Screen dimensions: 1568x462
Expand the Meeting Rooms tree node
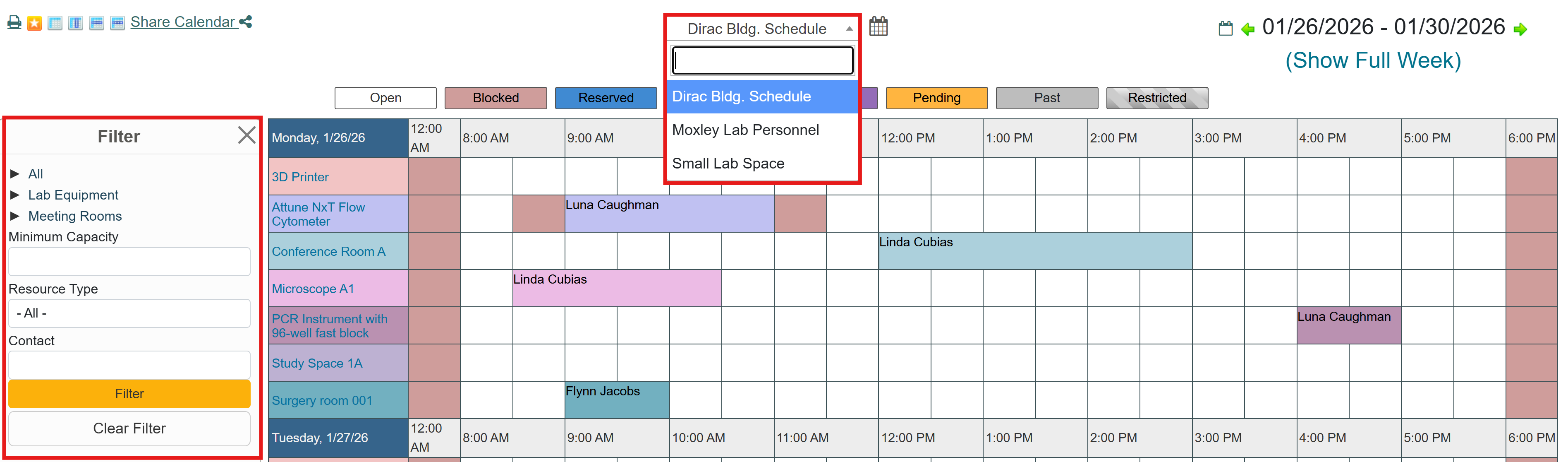pyautogui.click(x=15, y=216)
